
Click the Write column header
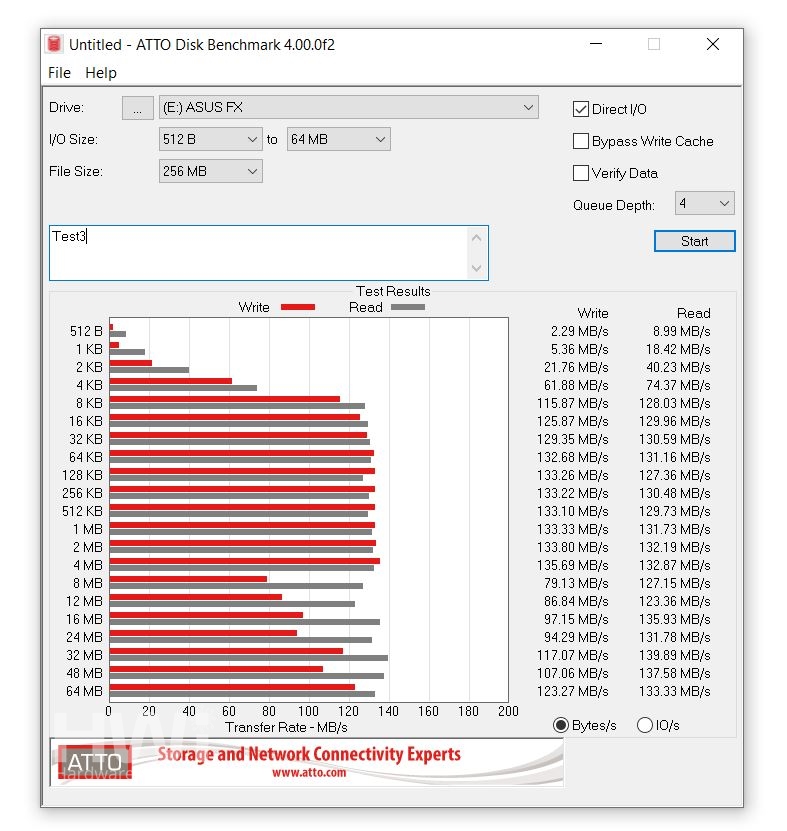[593, 313]
